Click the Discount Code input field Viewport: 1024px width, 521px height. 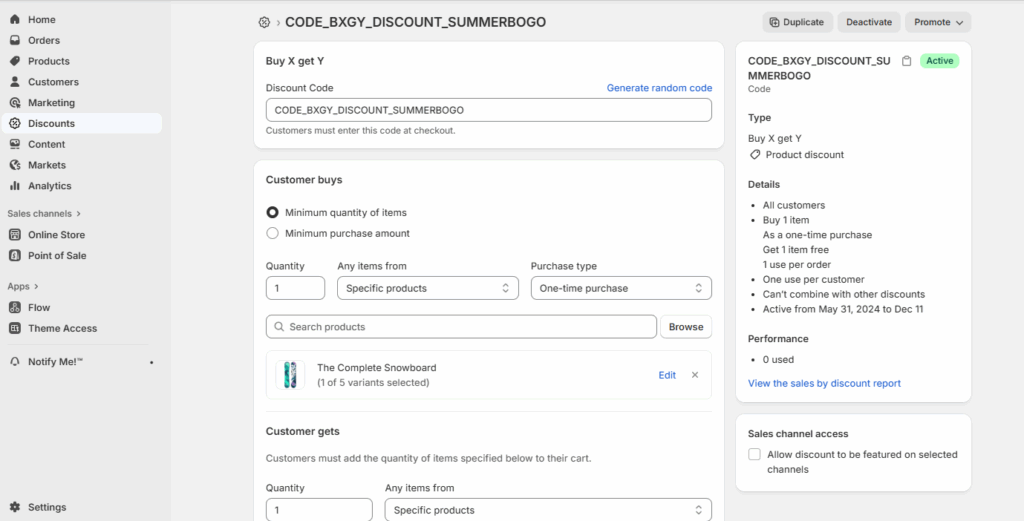click(x=488, y=110)
